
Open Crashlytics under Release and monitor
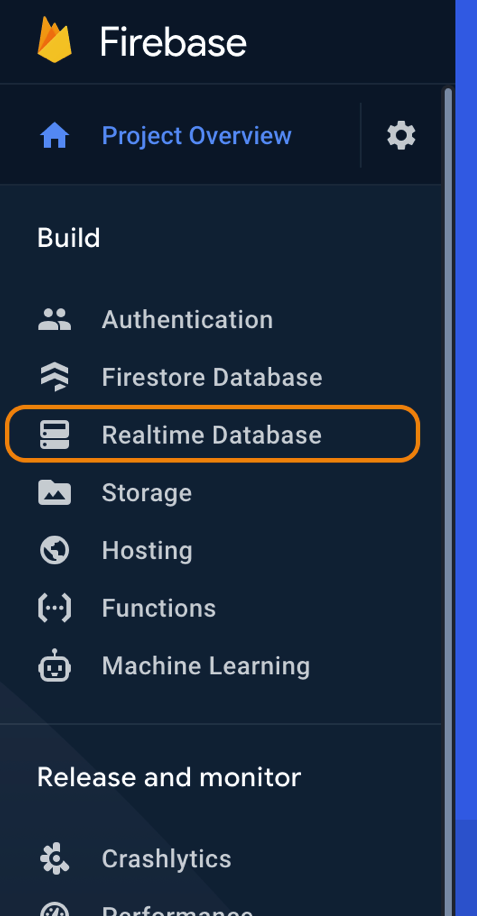(x=166, y=859)
